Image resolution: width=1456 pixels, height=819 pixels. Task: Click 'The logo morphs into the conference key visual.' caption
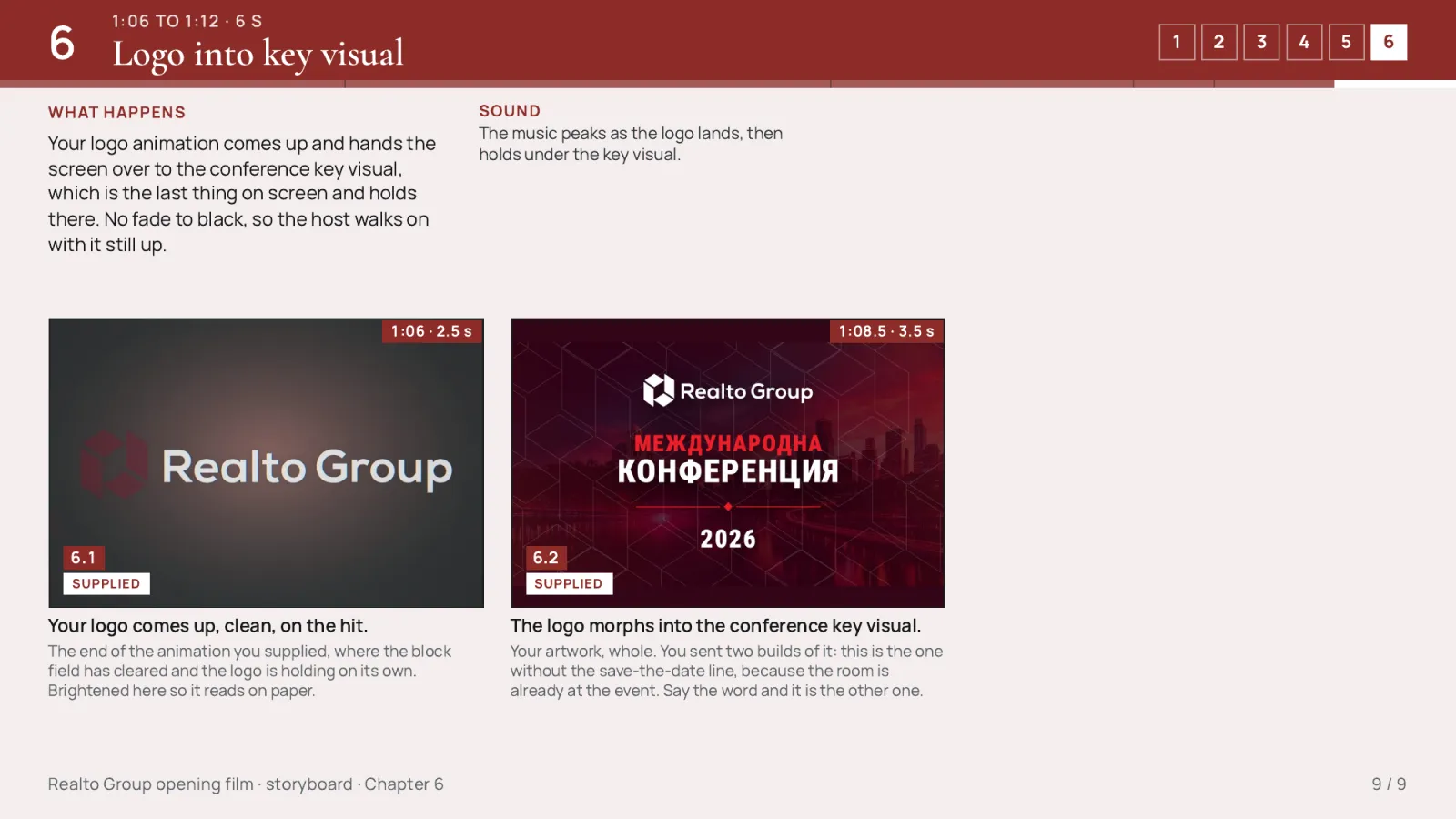(715, 625)
